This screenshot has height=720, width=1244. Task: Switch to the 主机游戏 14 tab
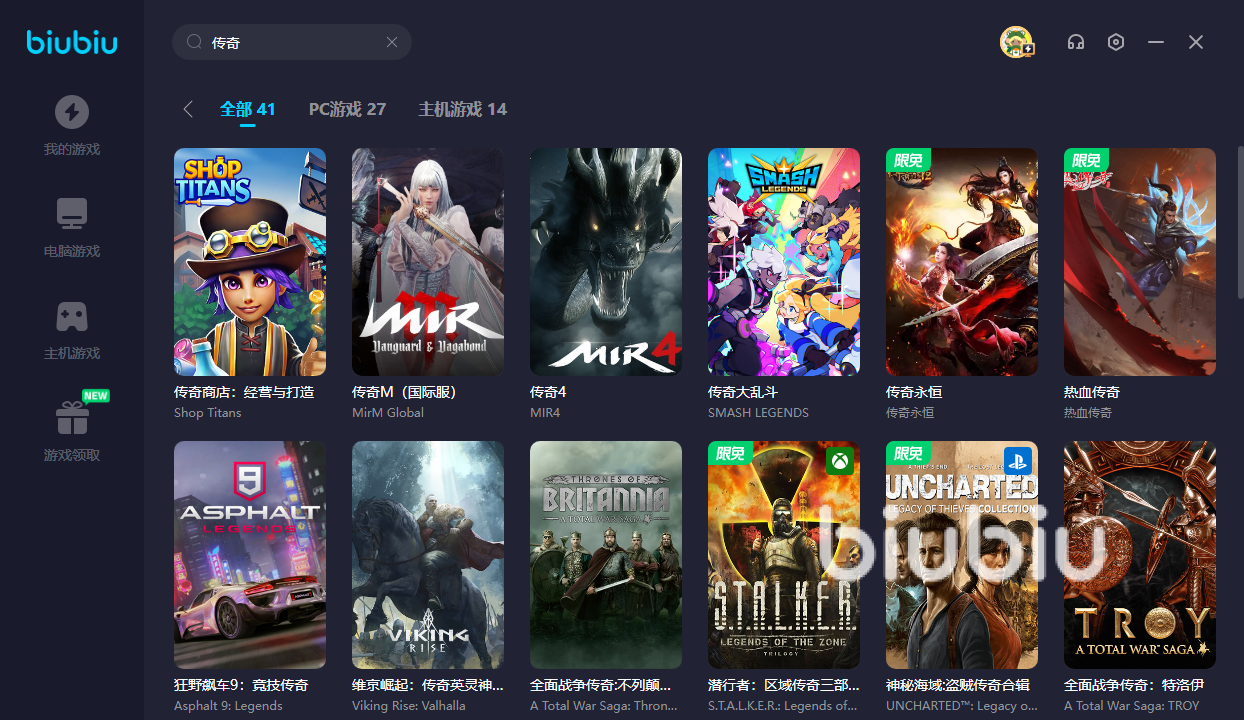tap(462, 109)
